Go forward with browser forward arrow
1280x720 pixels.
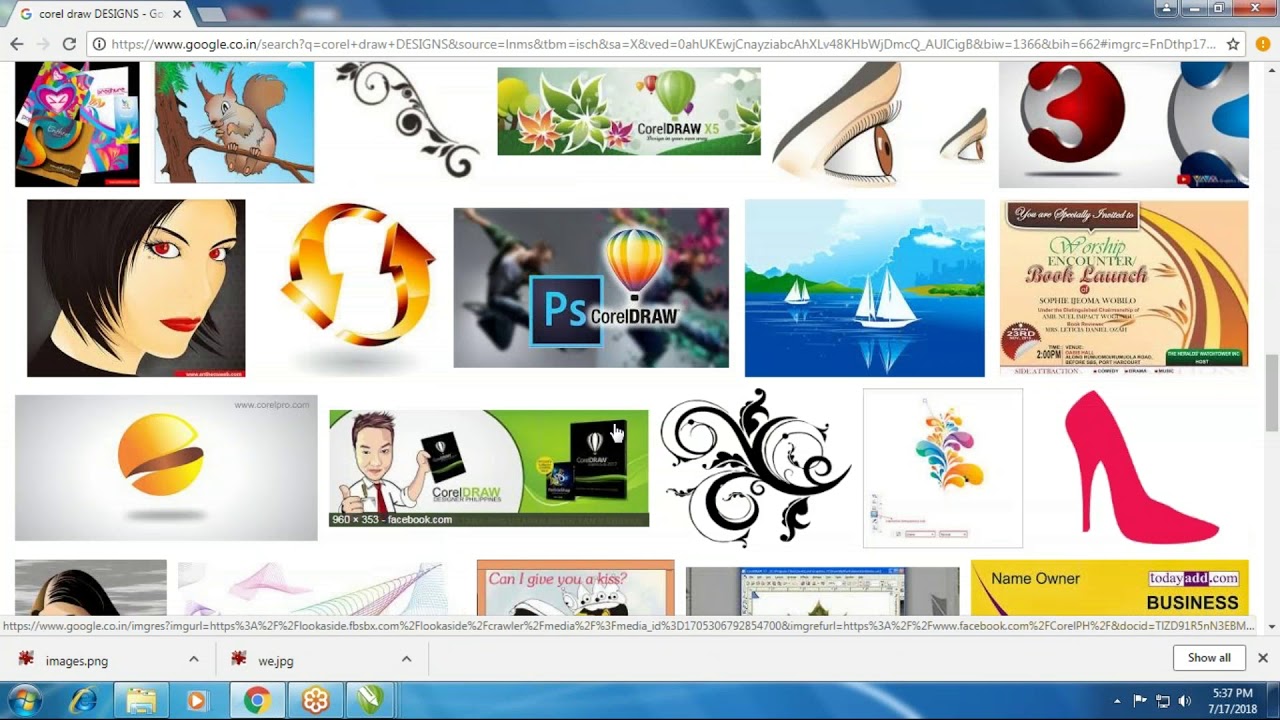43,44
